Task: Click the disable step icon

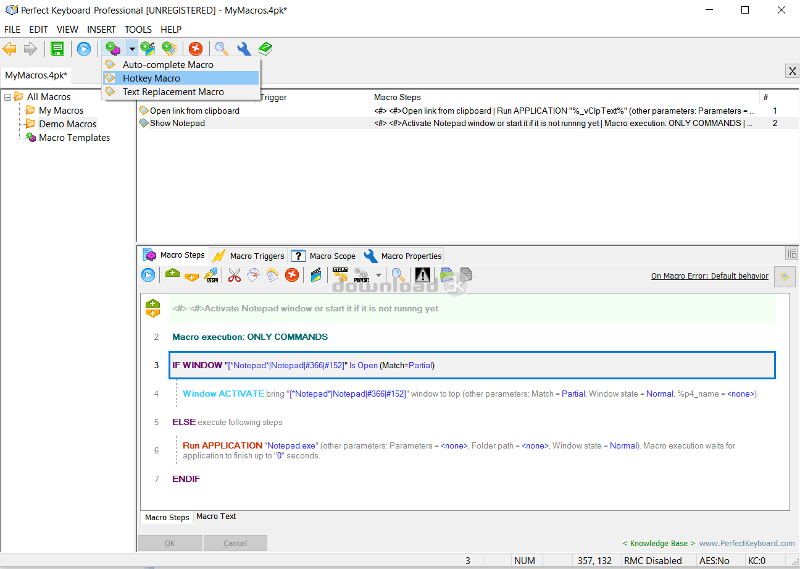Action: coord(447,276)
